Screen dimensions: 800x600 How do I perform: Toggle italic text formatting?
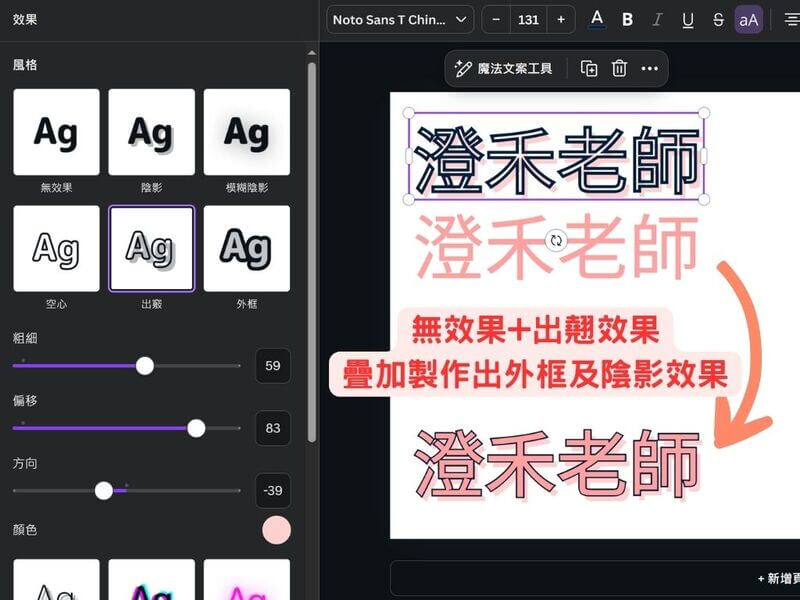click(x=657, y=19)
